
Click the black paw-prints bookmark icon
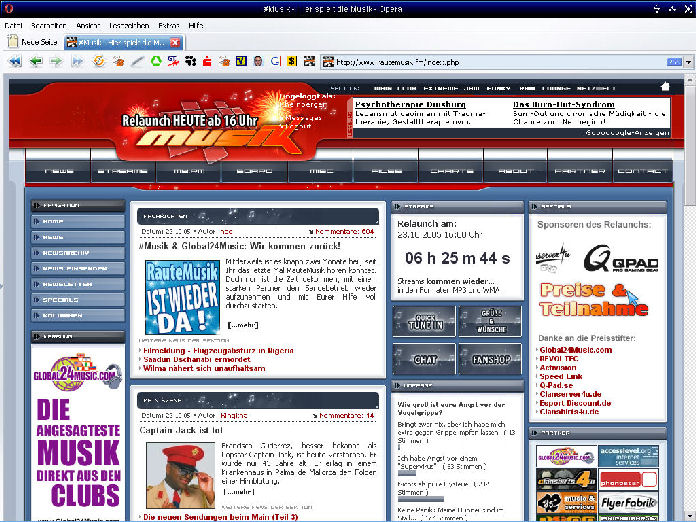pyautogui.click(x=190, y=61)
